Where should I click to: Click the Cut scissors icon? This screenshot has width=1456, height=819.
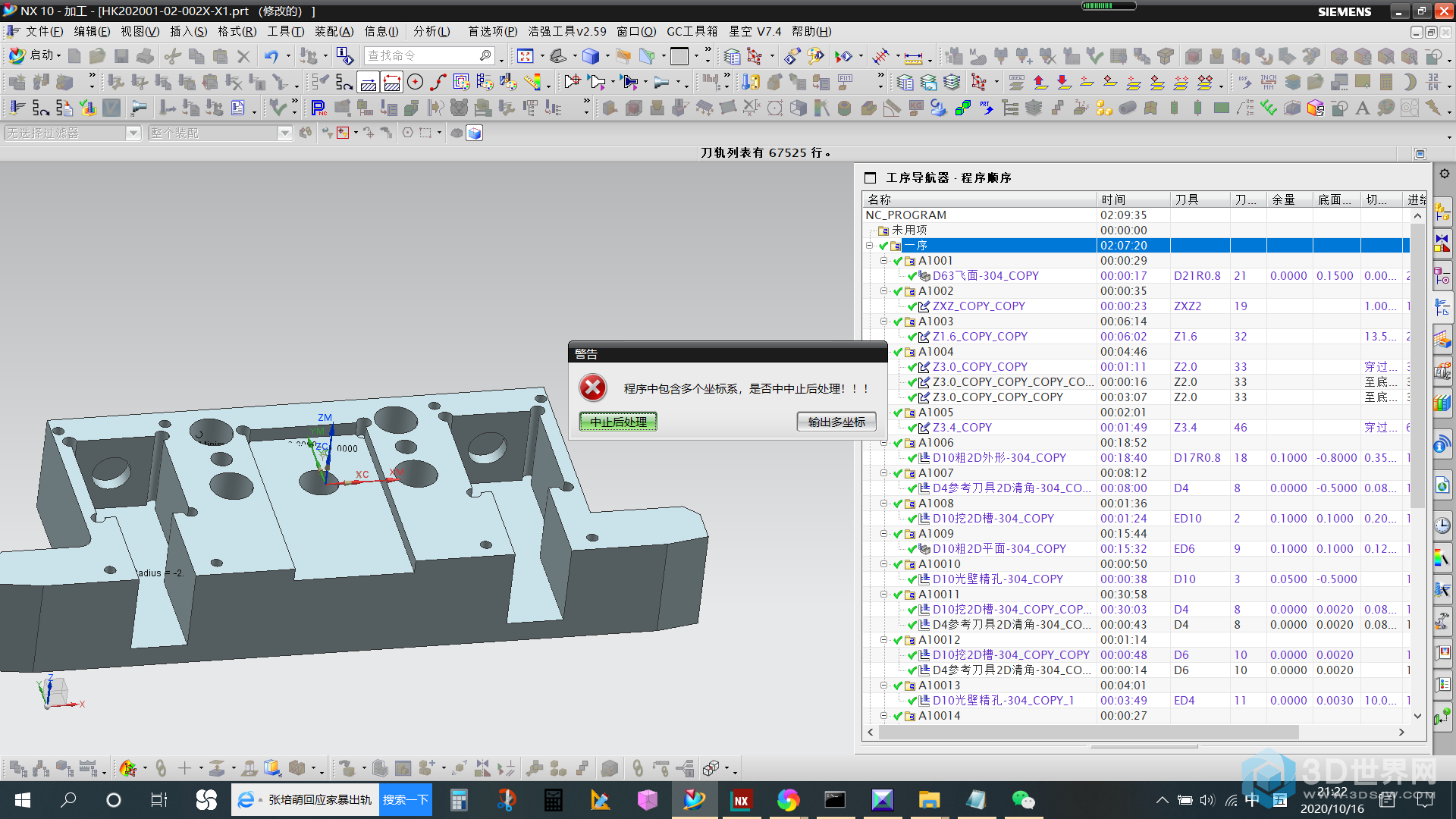coord(173,55)
